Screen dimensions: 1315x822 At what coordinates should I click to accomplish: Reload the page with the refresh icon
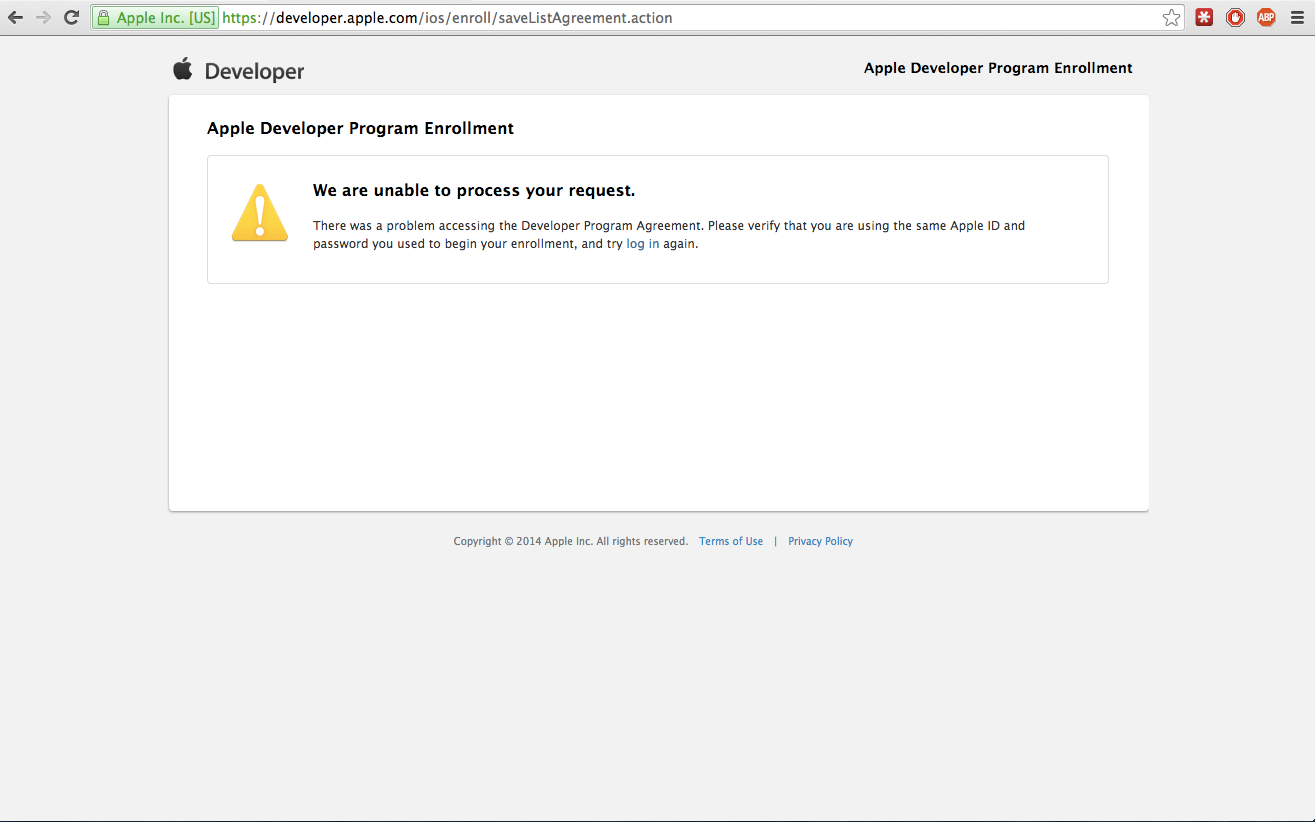pyautogui.click(x=71, y=17)
